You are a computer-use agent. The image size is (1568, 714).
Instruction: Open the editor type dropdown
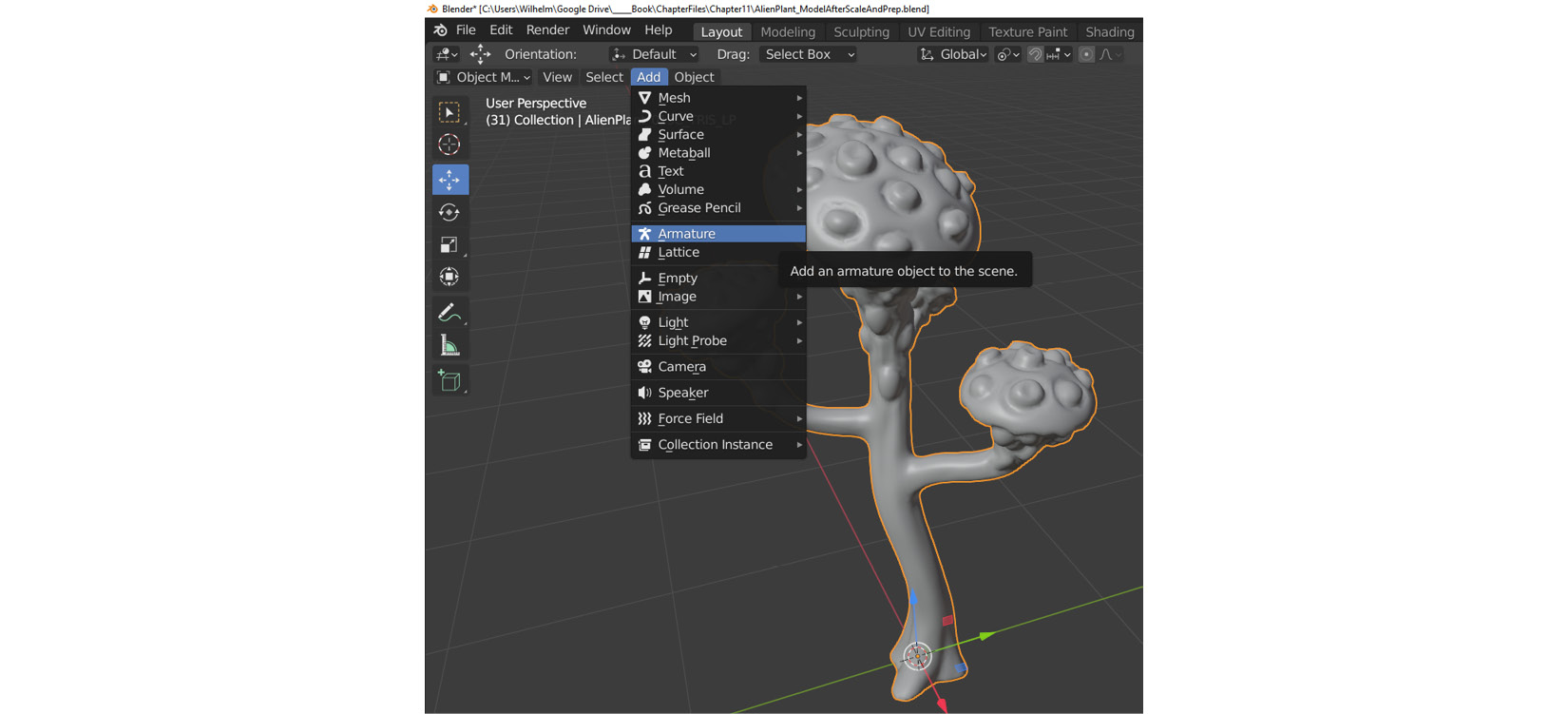pos(446,54)
